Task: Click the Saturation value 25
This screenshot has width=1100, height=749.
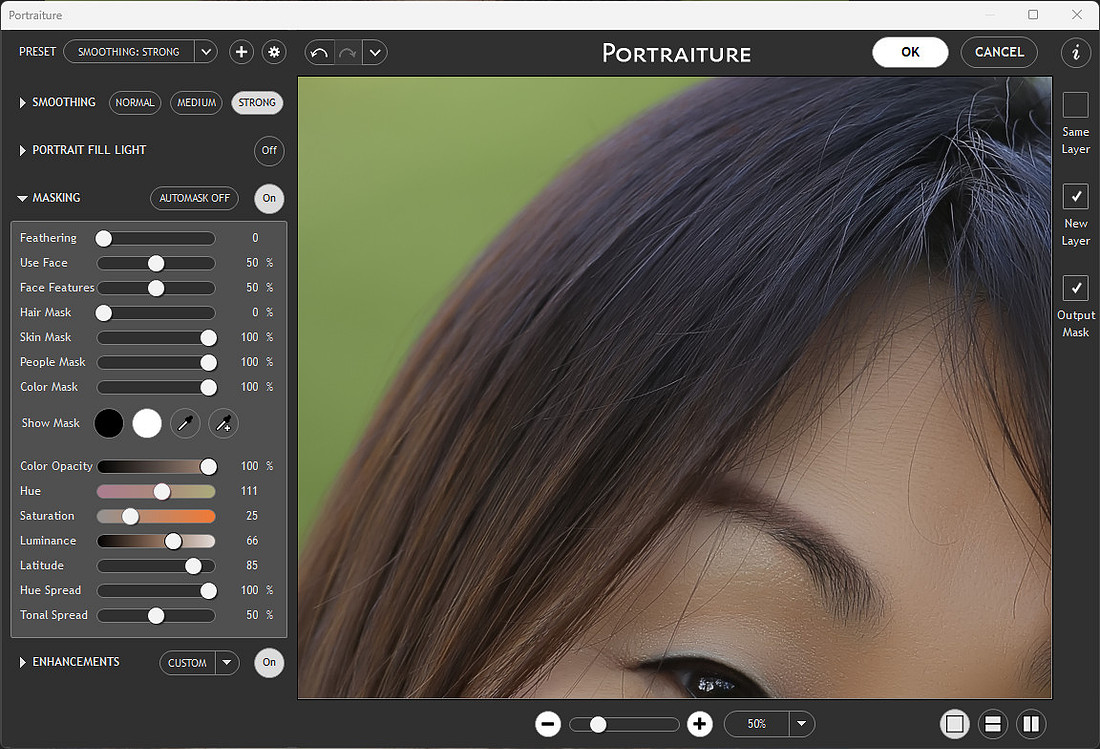Action: 252,515
